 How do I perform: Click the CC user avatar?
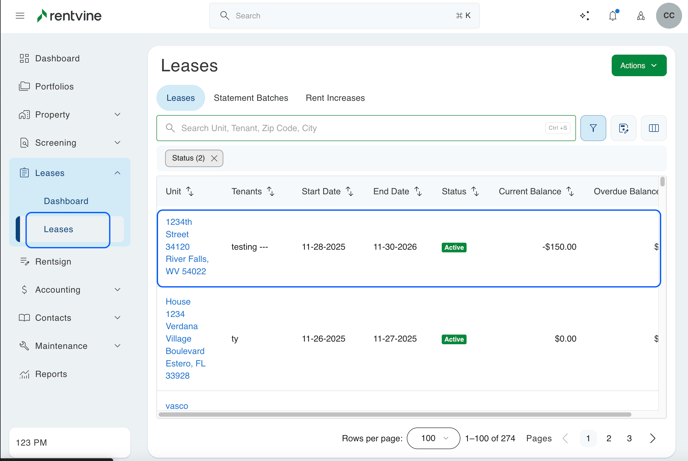click(669, 16)
